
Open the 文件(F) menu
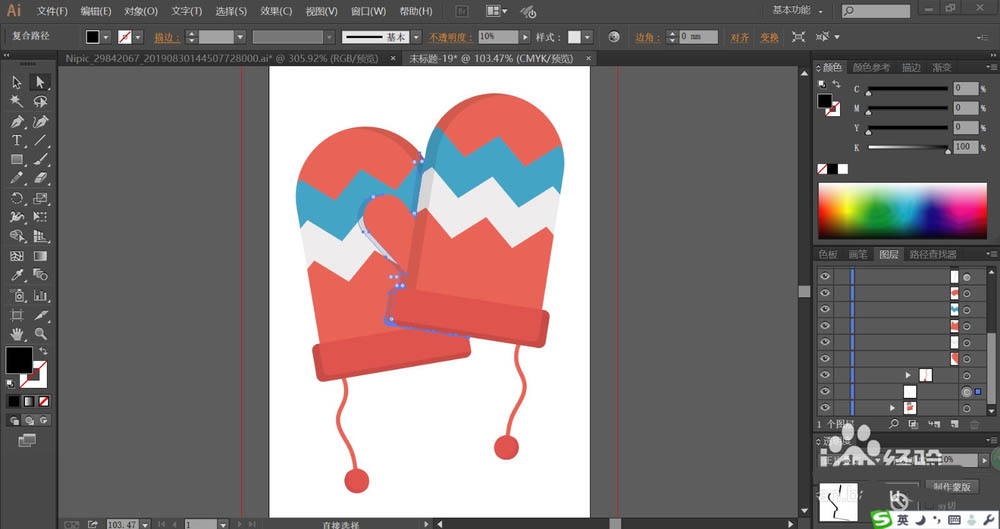tap(52, 11)
